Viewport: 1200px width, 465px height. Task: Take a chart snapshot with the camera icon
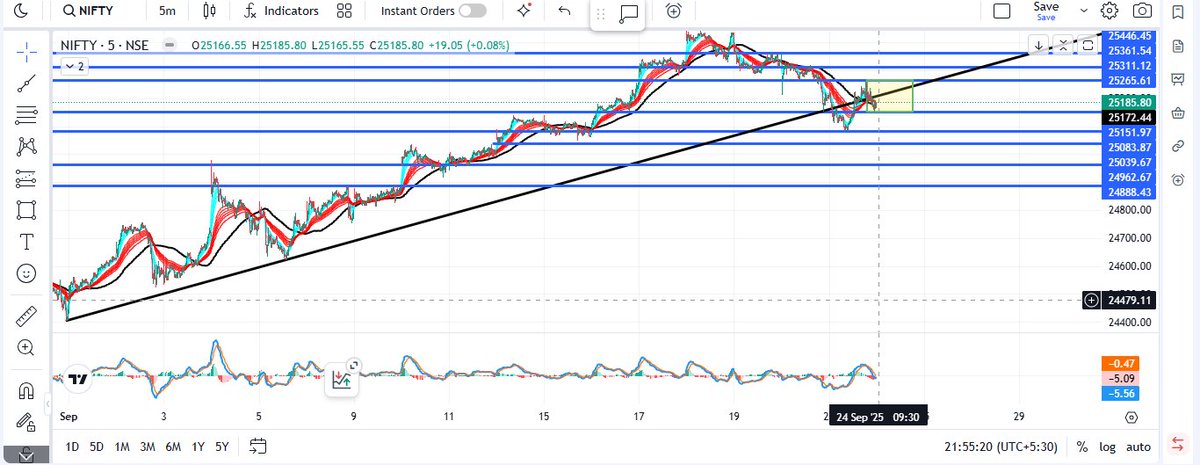tap(1141, 11)
